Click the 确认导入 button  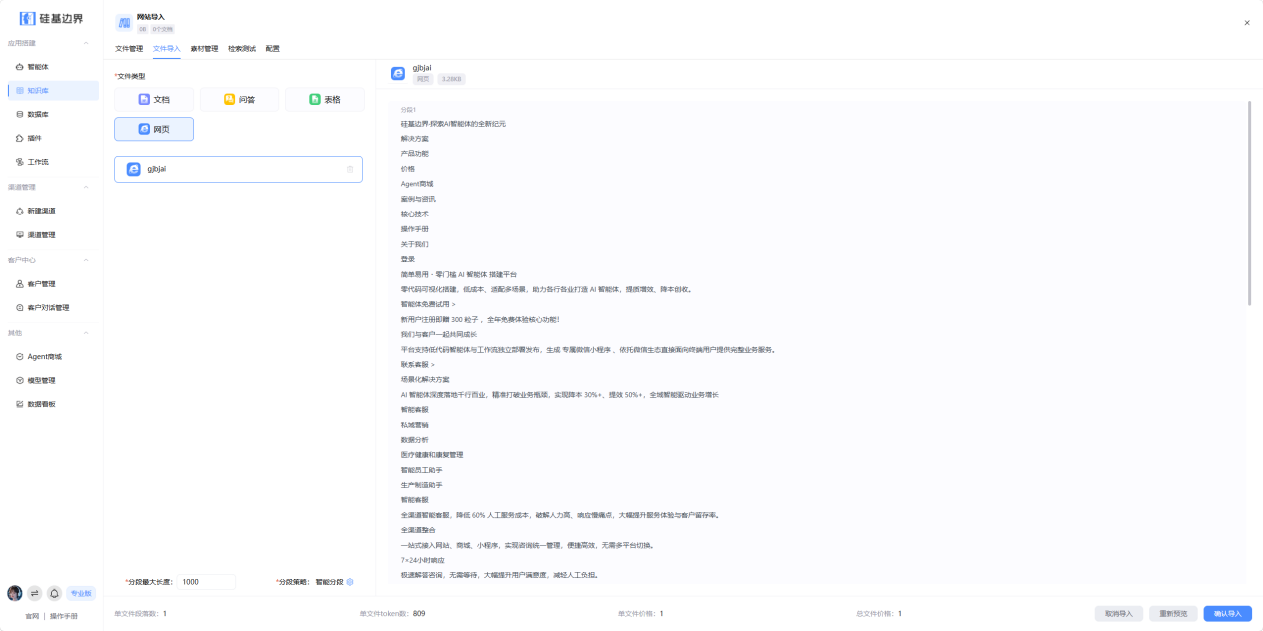coord(1227,614)
